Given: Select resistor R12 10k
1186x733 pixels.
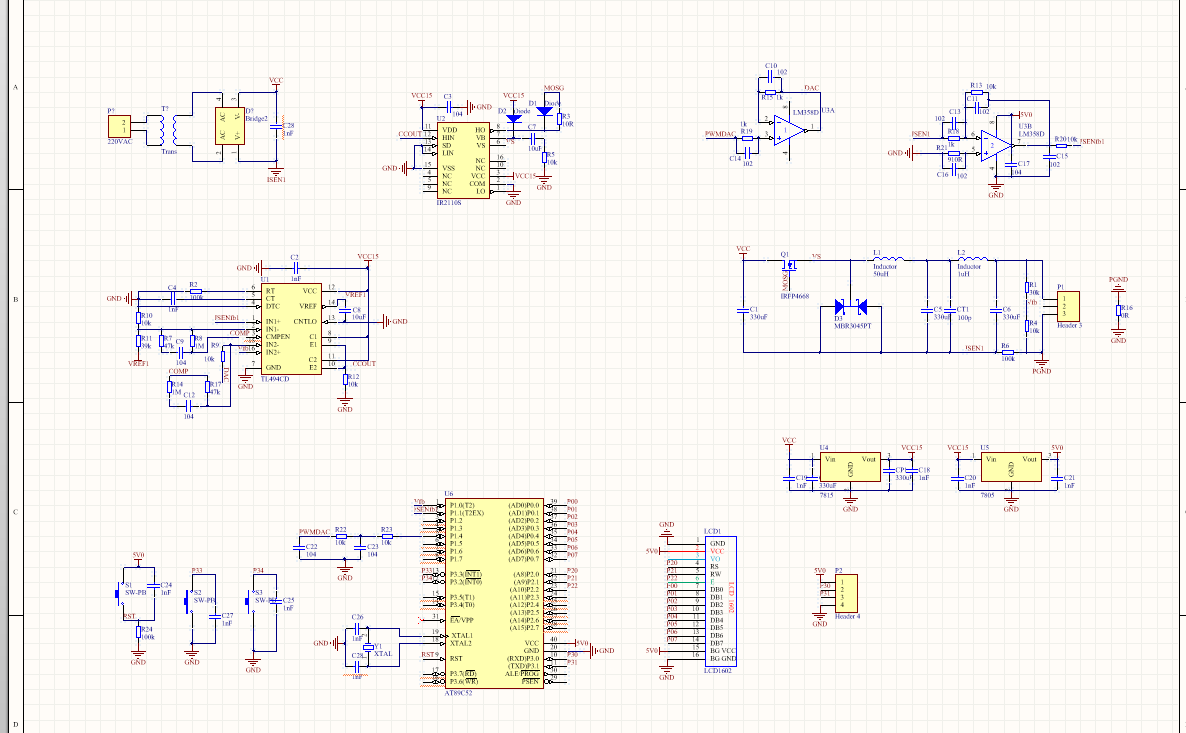Looking at the screenshot, I should tap(345, 379).
